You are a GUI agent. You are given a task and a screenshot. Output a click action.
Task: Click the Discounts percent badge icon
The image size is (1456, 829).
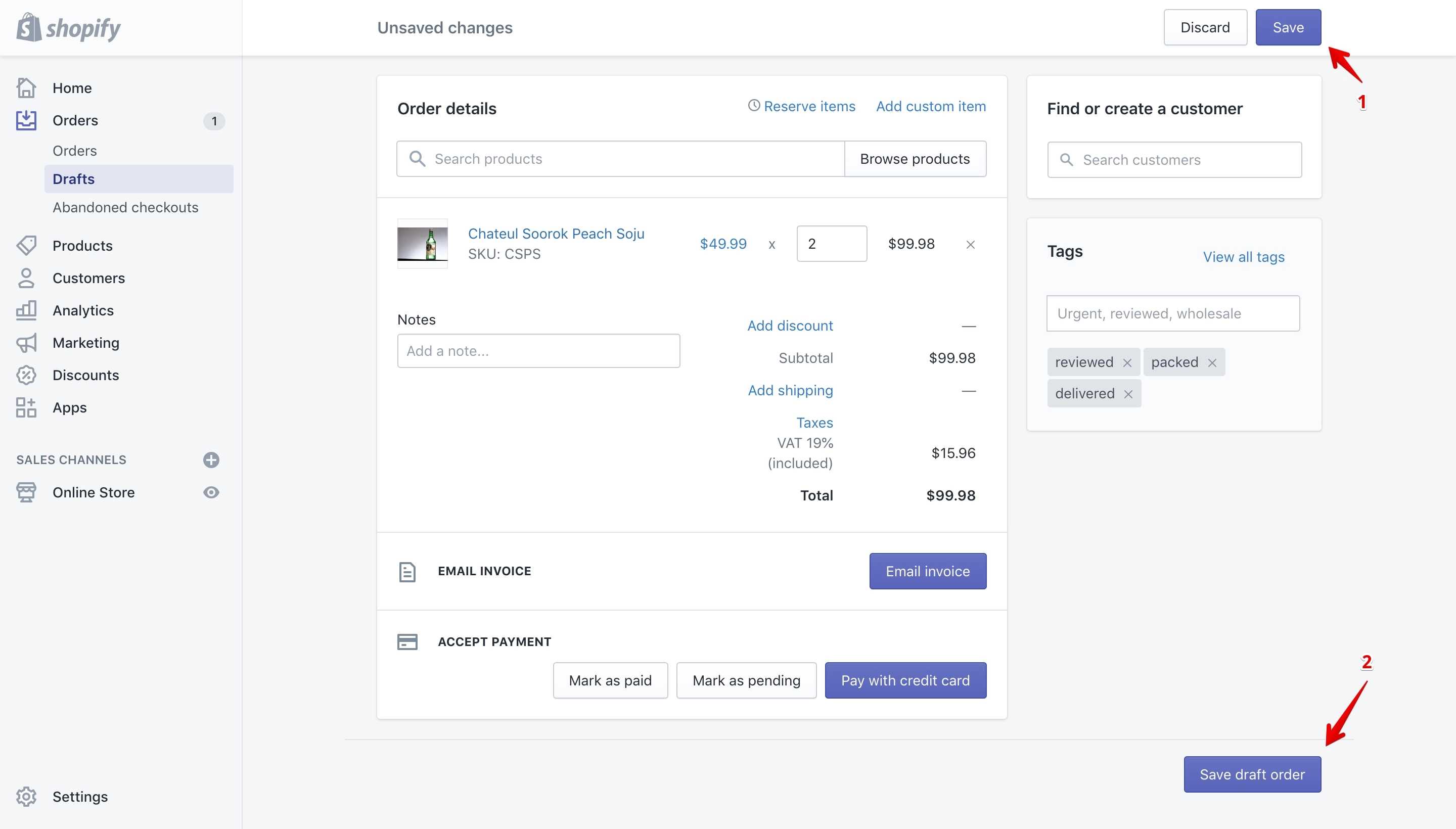click(x=26, y=375)
